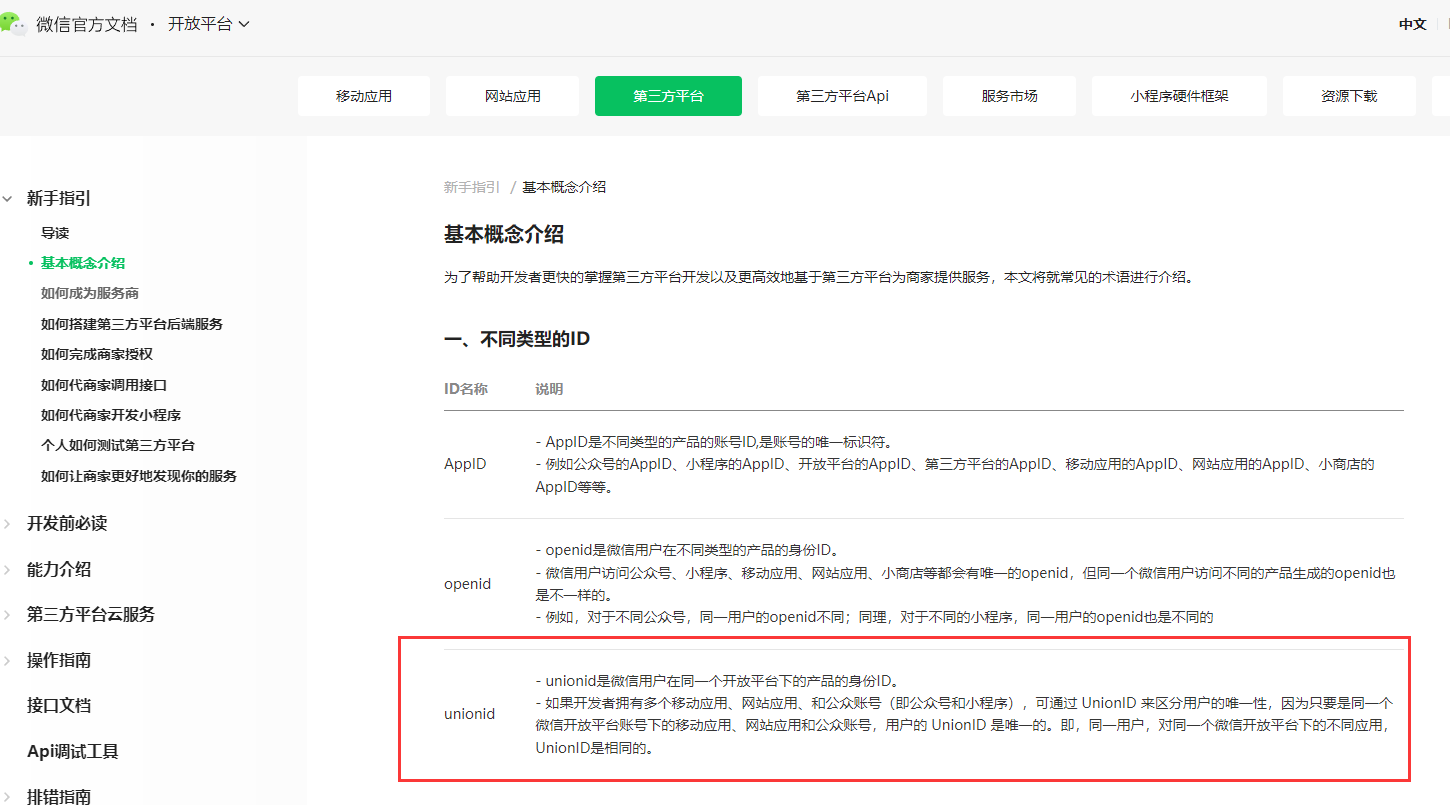Open 个人如何测试第三方平台 sidebar page

(x=118, y=445)
